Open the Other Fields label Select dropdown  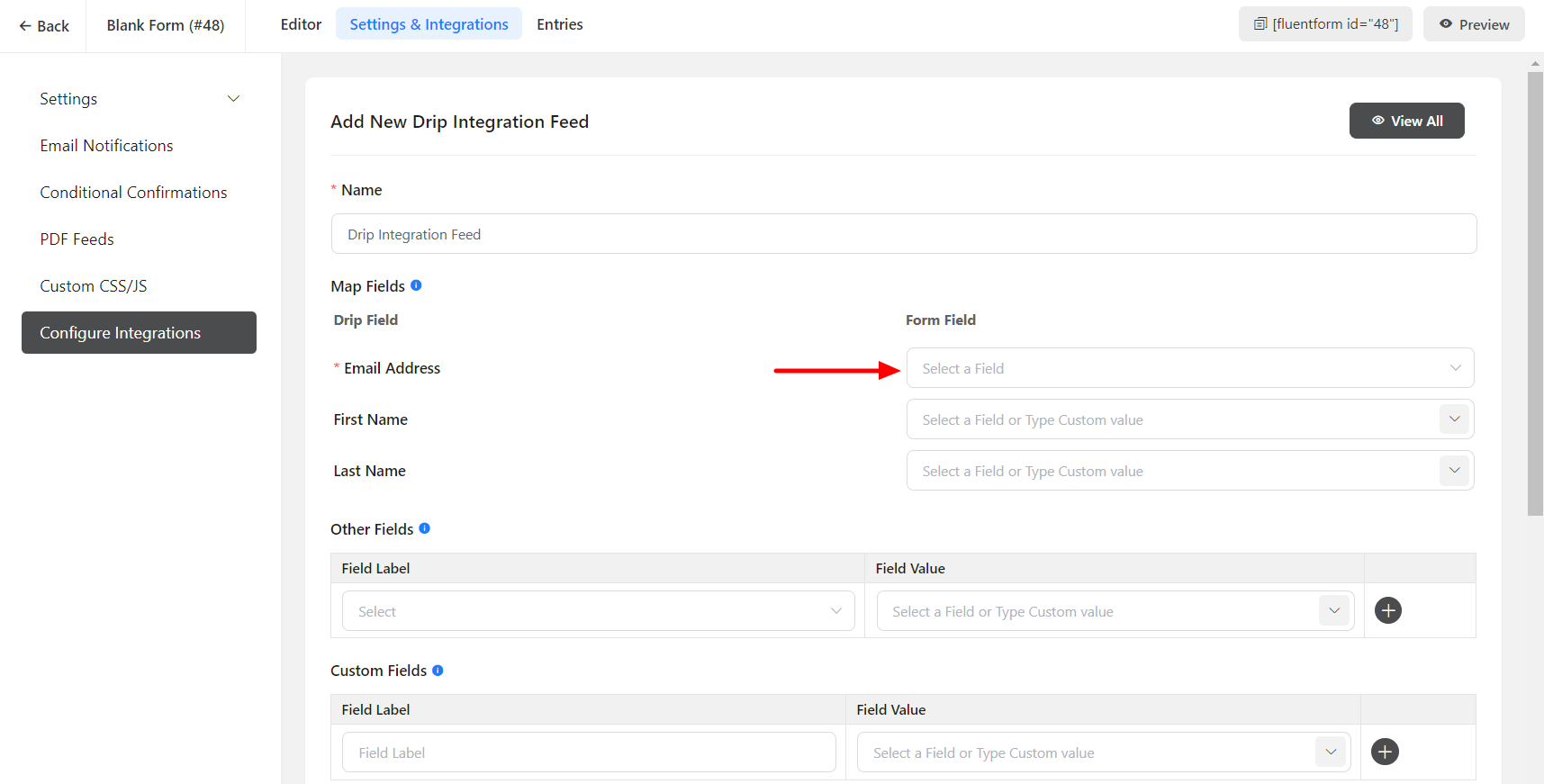(x=598, y=611)
